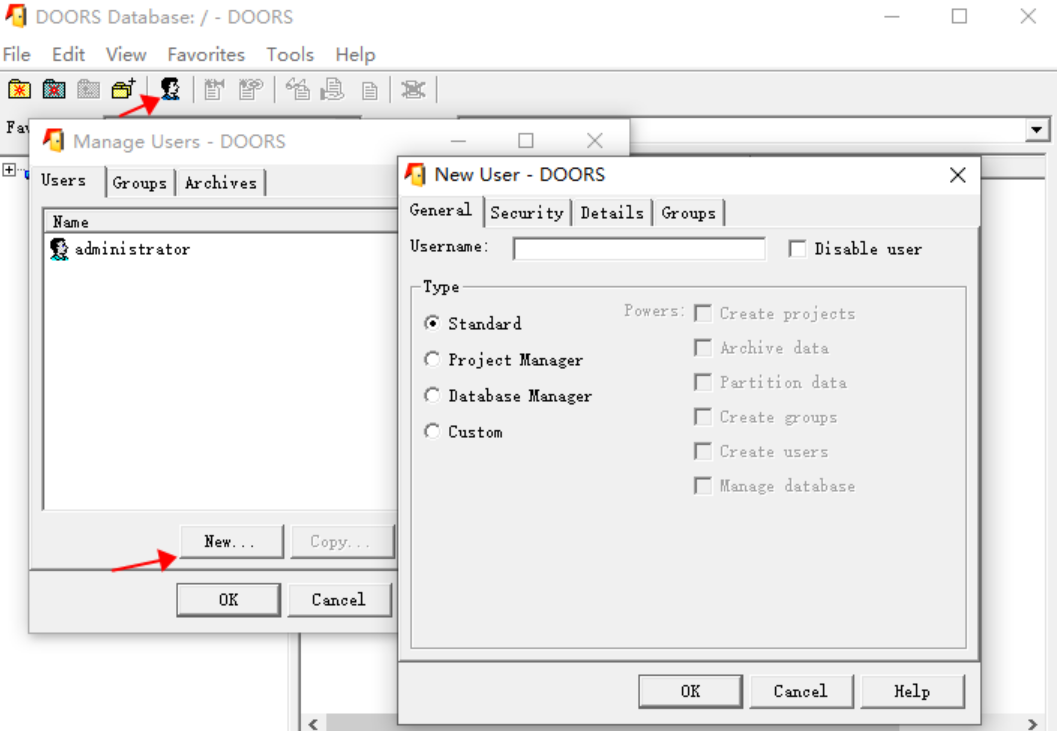1057x731 pixels.
Task: Tick the Disable user checkbox
Action: pyautogui.click(x=797, y=249)
